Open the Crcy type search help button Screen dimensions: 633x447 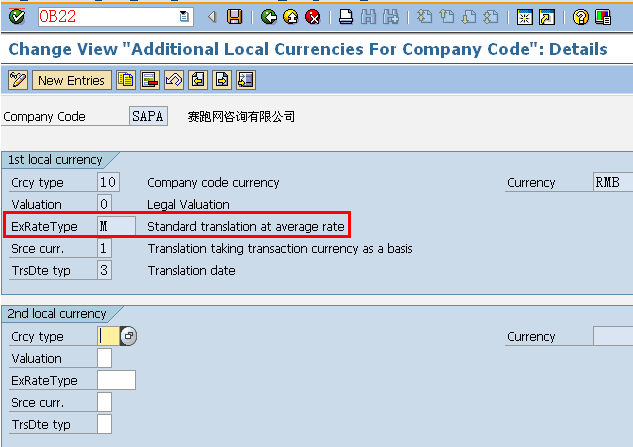[x=129, y=336]
